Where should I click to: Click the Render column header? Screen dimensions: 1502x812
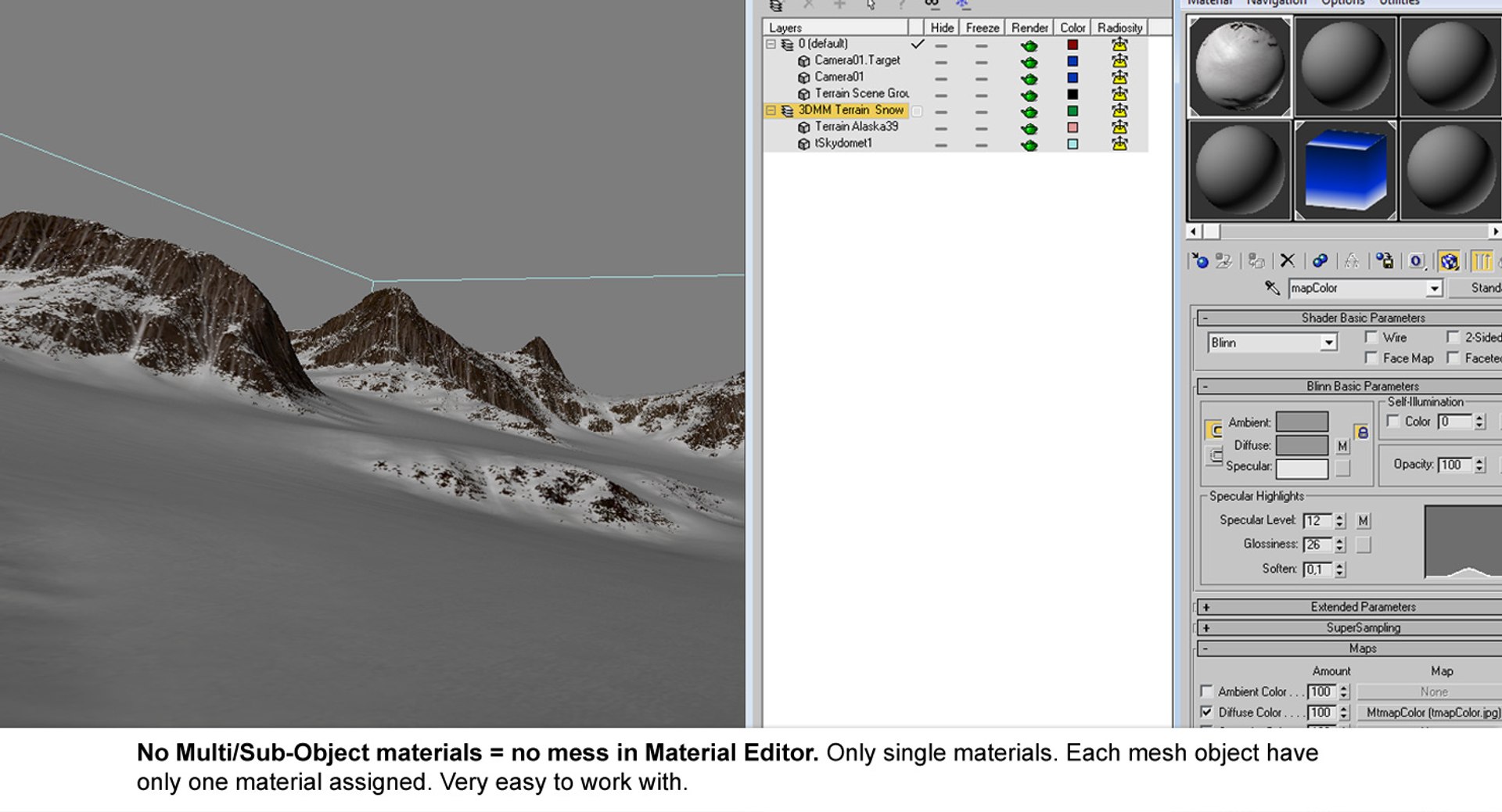1029,27
